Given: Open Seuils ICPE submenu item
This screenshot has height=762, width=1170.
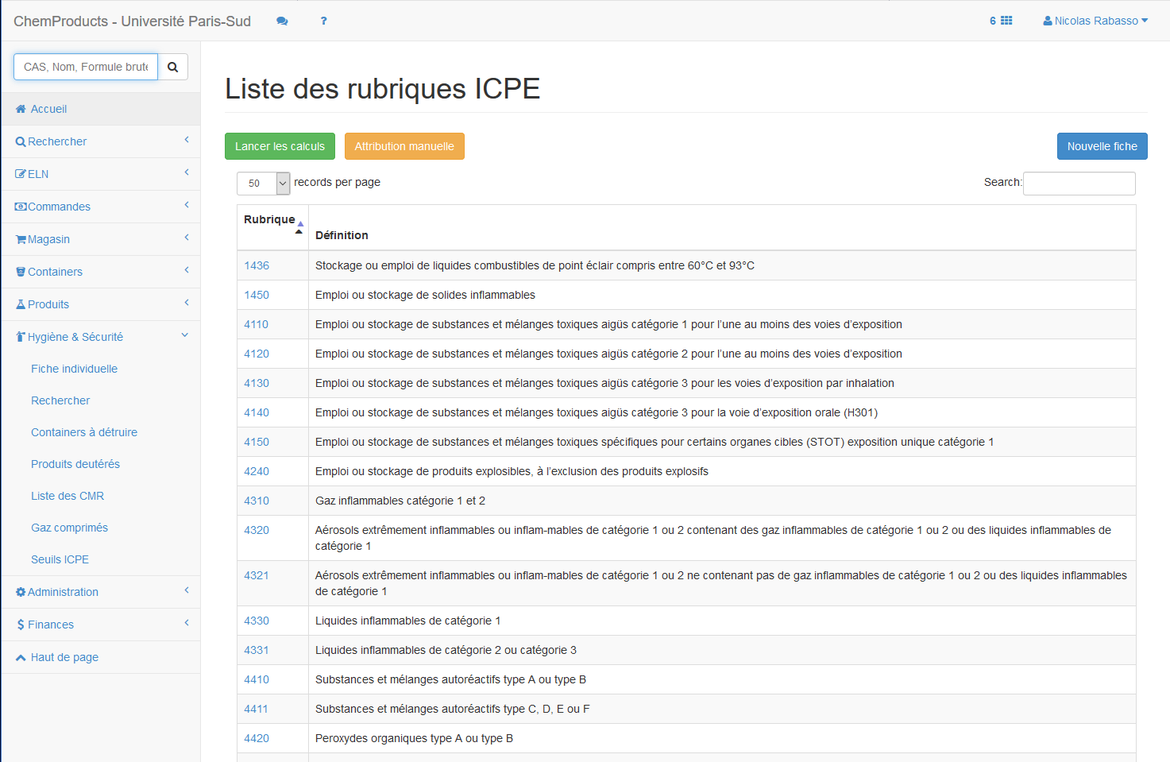Looking at the screenshot, I should pos(60,560).
